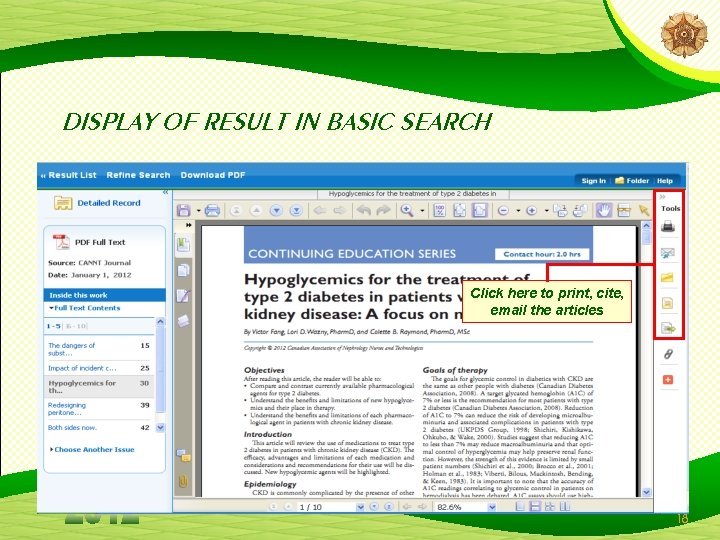Image resolution: width=720 pixels, height=540 pixels.
Task: Click the zoom in plus button
Action: click(x=532, y=211)
